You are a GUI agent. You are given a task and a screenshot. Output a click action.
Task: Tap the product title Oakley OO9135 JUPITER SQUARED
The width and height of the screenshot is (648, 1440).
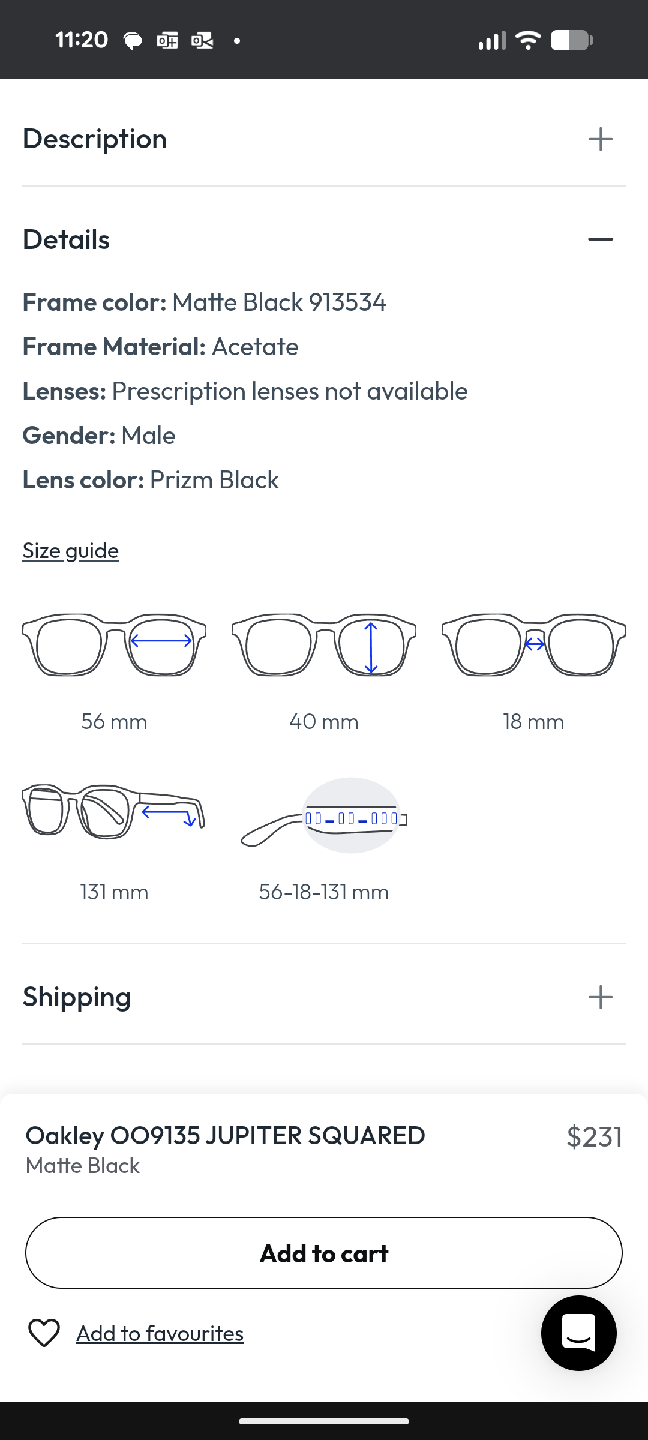click(225, 1135)
